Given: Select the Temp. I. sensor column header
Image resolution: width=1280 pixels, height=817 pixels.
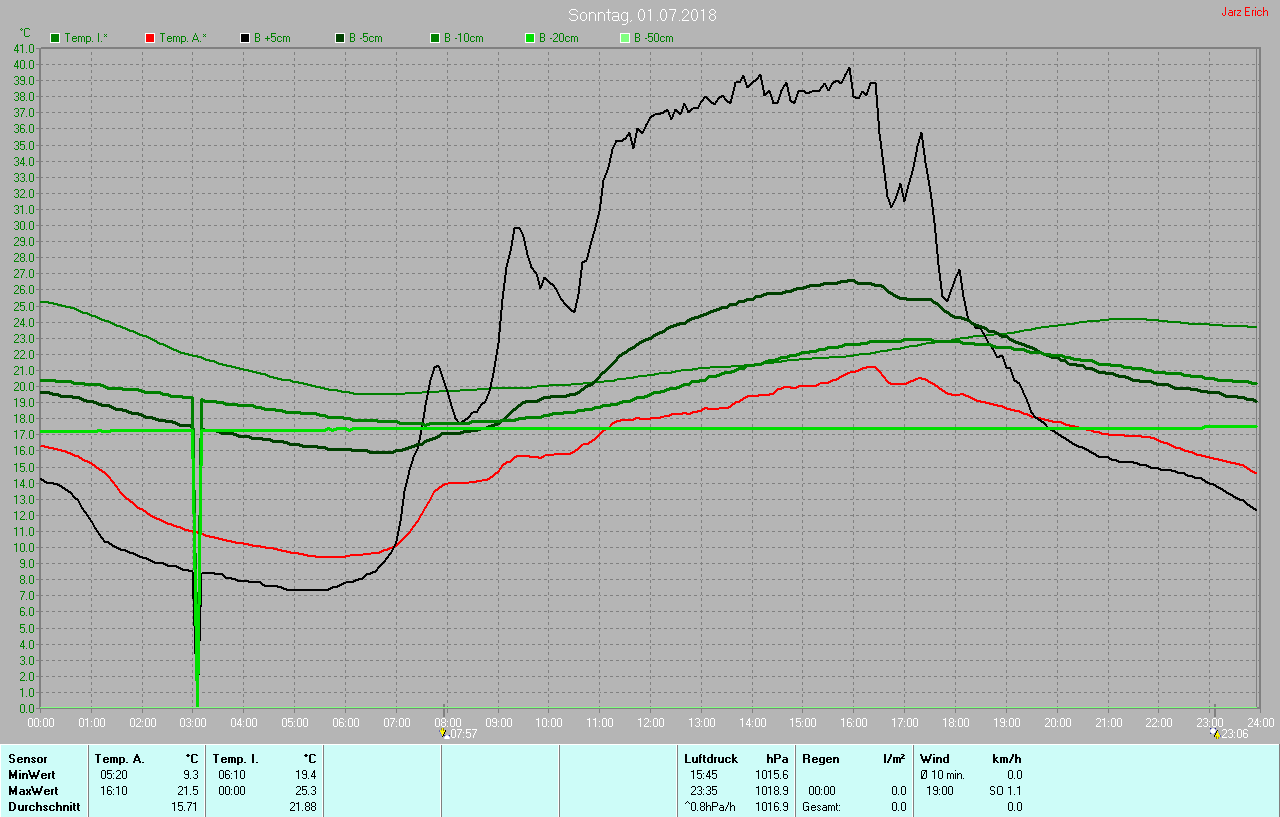Looking at the screenshot, I should (x=236, y=759).
